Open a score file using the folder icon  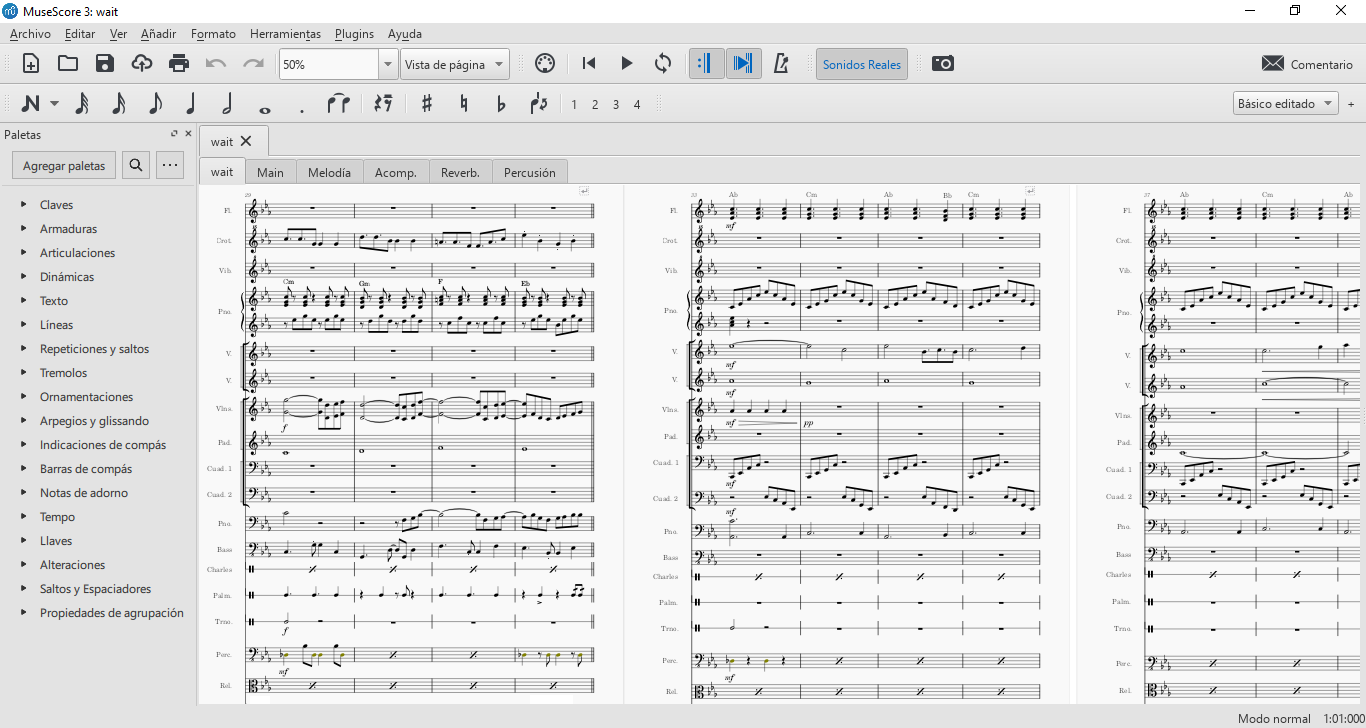click(68, 64)
